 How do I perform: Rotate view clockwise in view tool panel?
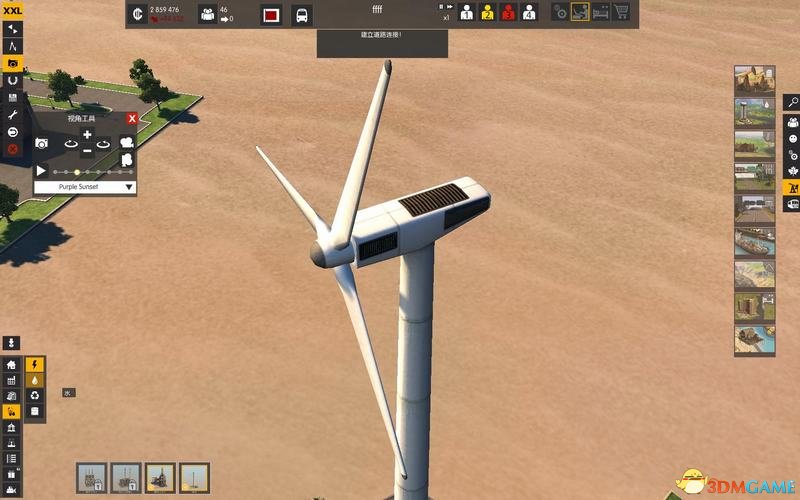click(x=104, y=144)
